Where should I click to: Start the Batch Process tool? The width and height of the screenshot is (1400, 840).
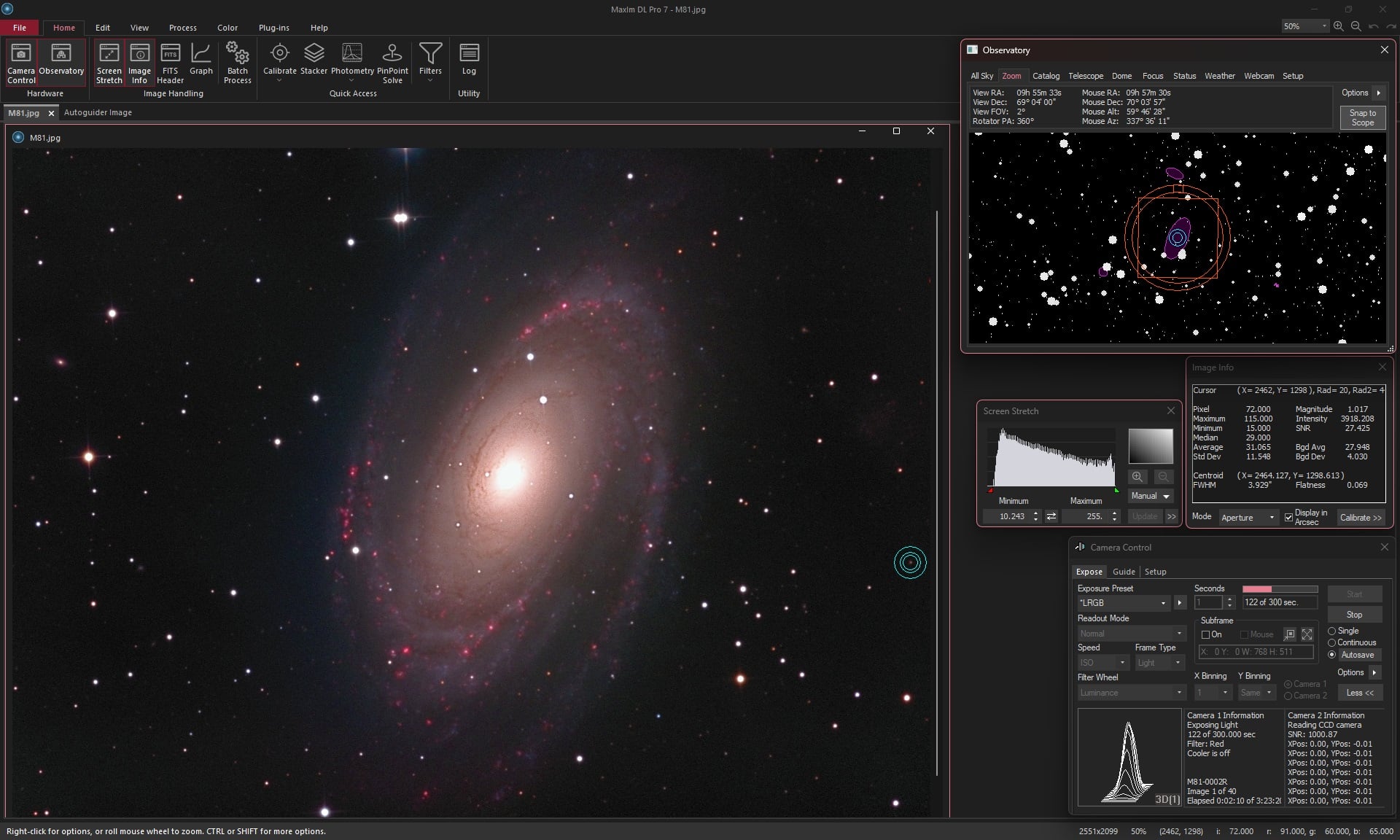pyautogui.click(x=237, y=62)
